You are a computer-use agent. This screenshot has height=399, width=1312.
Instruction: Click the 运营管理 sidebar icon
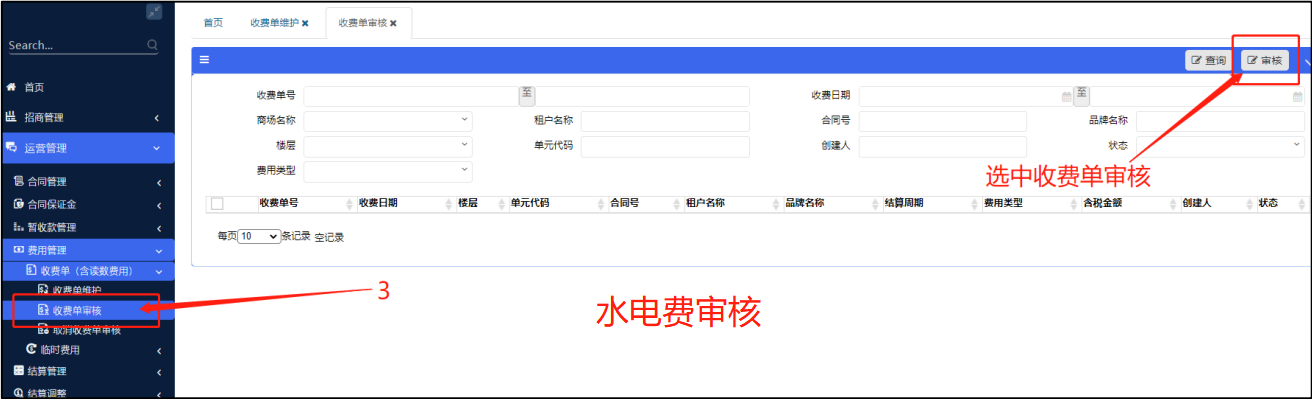pyautogui.click(x=11, y=148)
